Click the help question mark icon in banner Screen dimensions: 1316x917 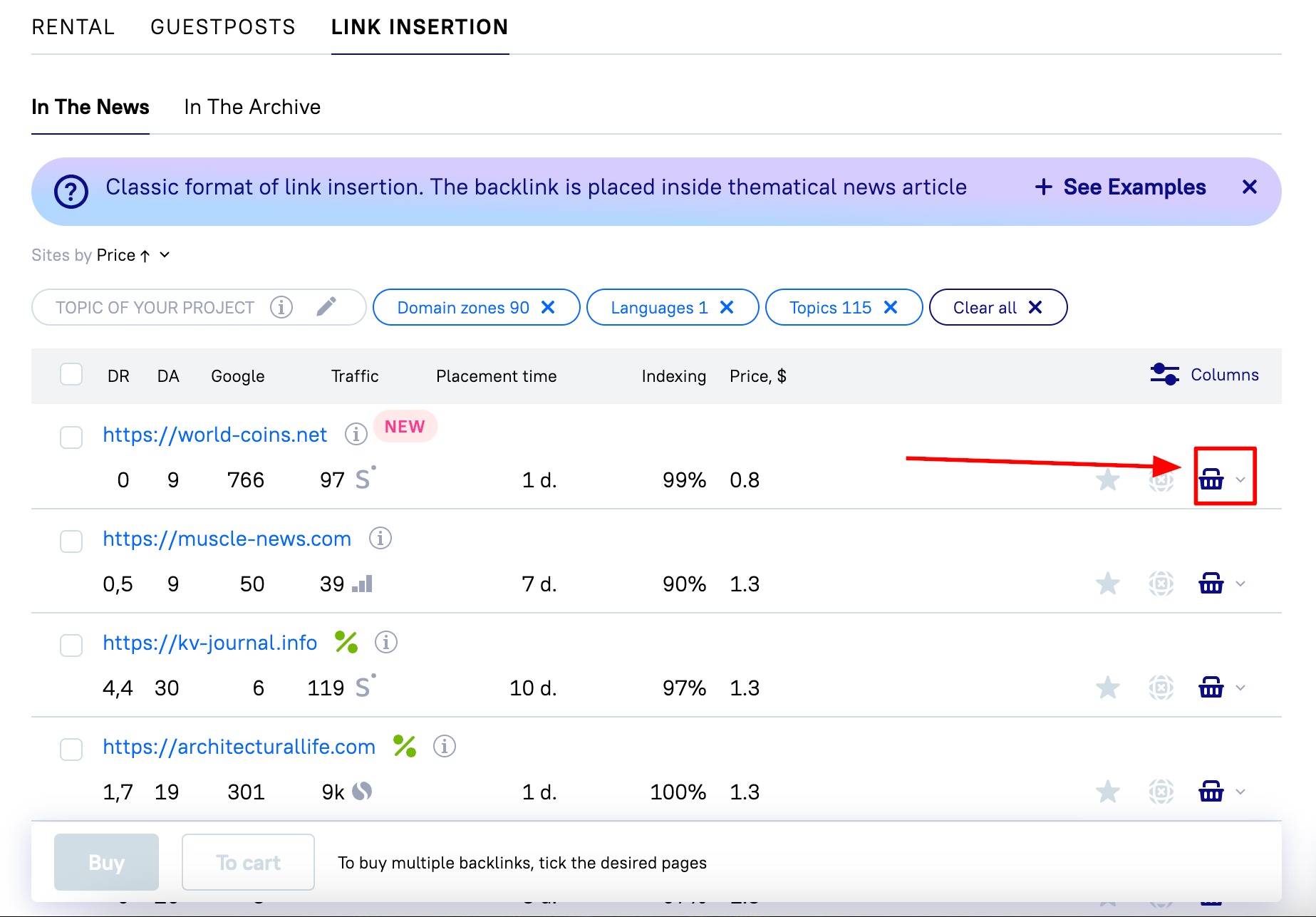point(71,192)
